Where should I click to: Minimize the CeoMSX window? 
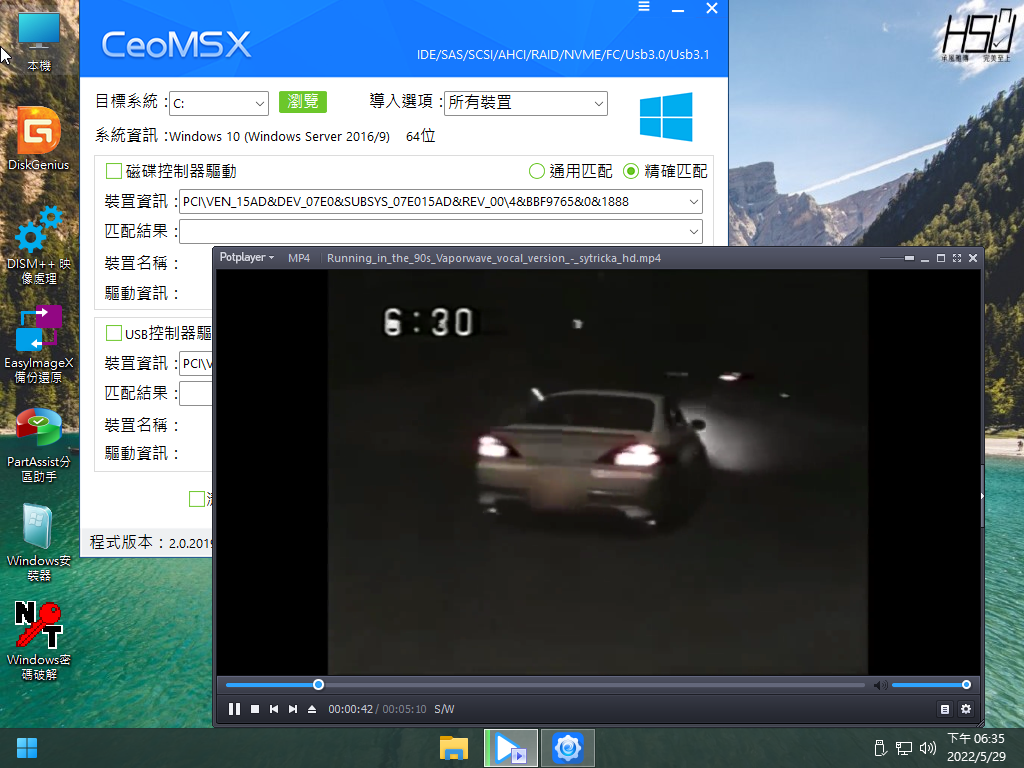click(678, 8)
